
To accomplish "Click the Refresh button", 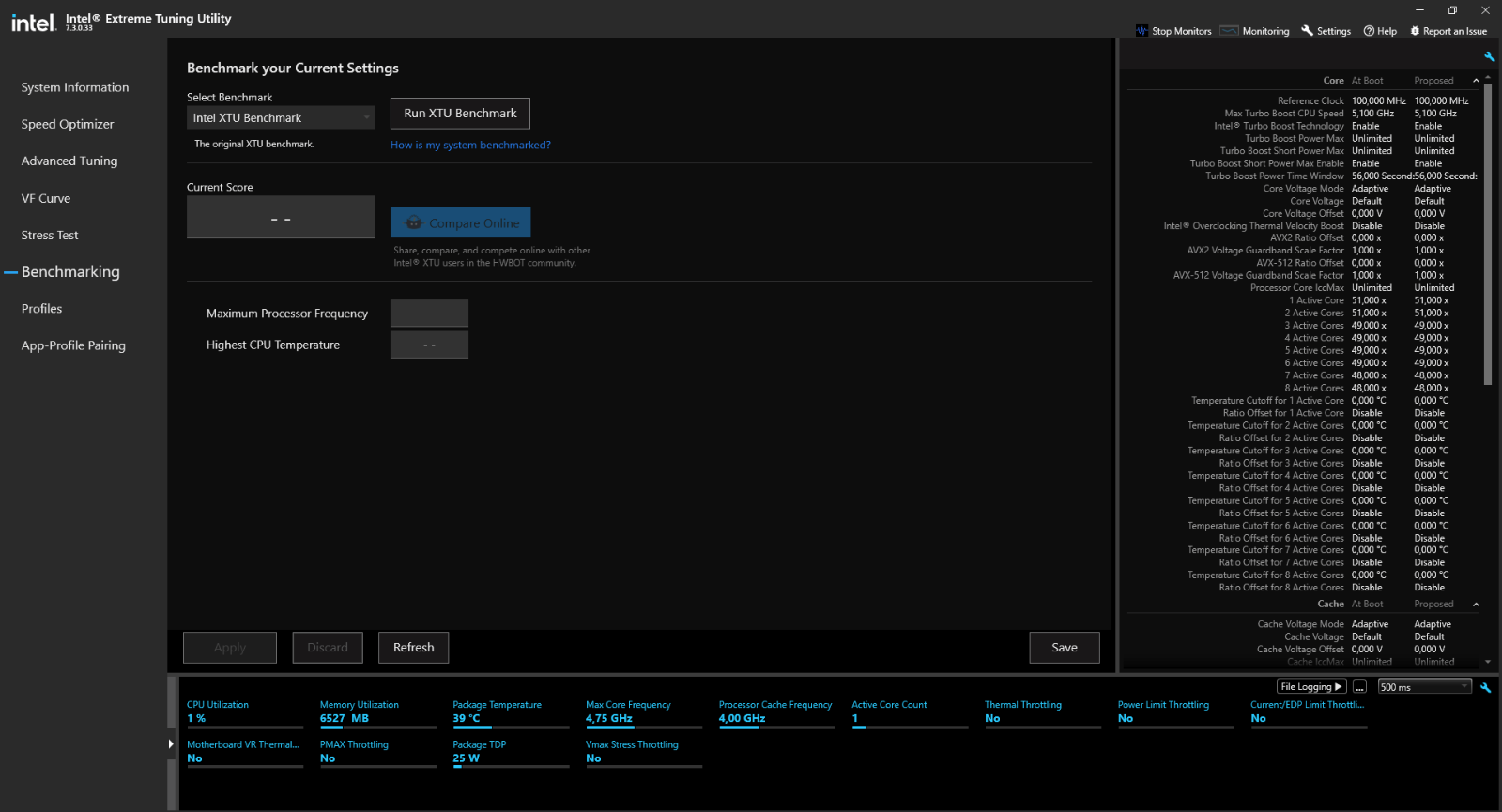I will pos(414,648).
